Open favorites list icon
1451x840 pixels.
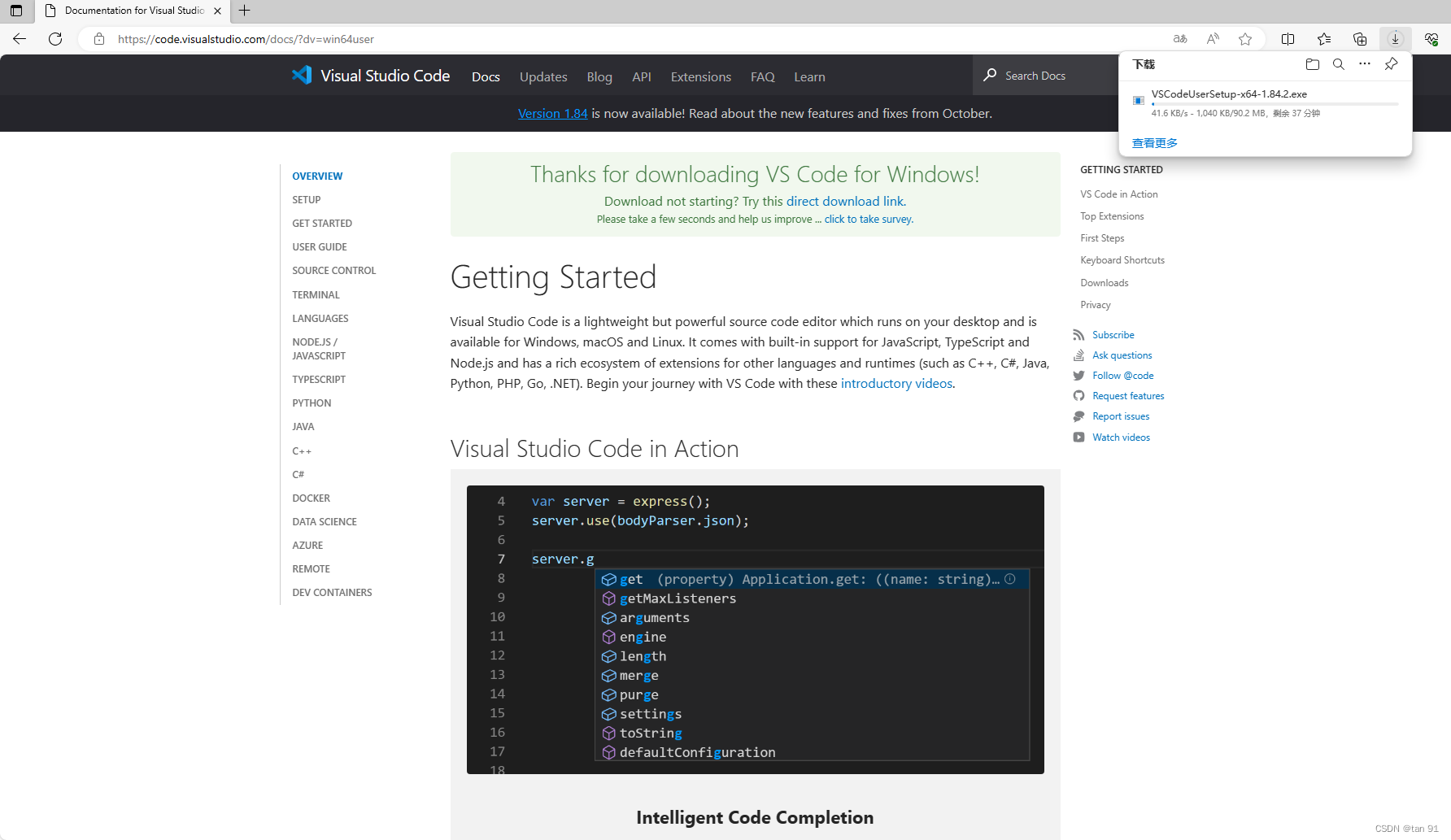1324,39
